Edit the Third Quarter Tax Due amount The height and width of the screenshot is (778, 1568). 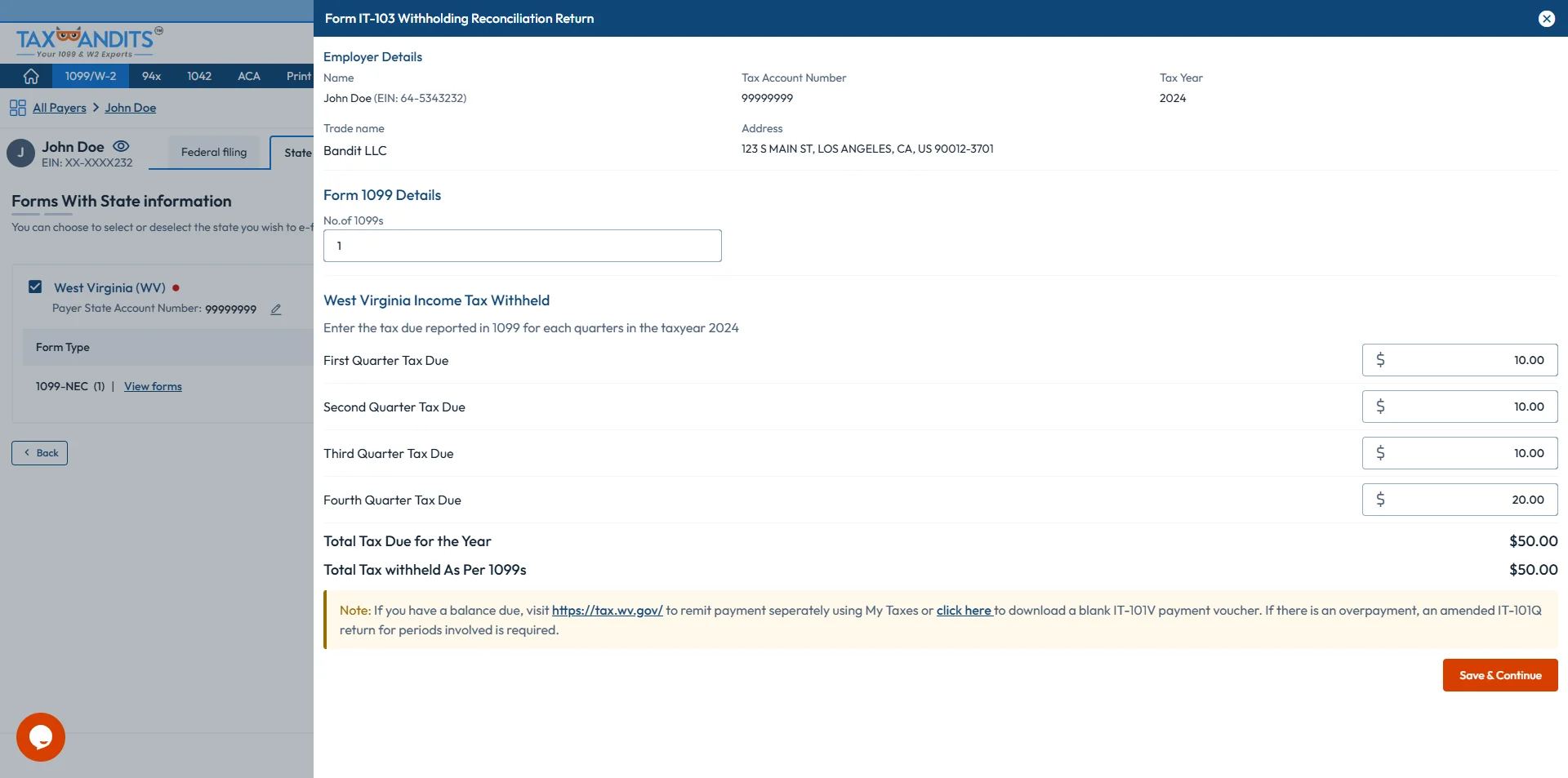1459,453
